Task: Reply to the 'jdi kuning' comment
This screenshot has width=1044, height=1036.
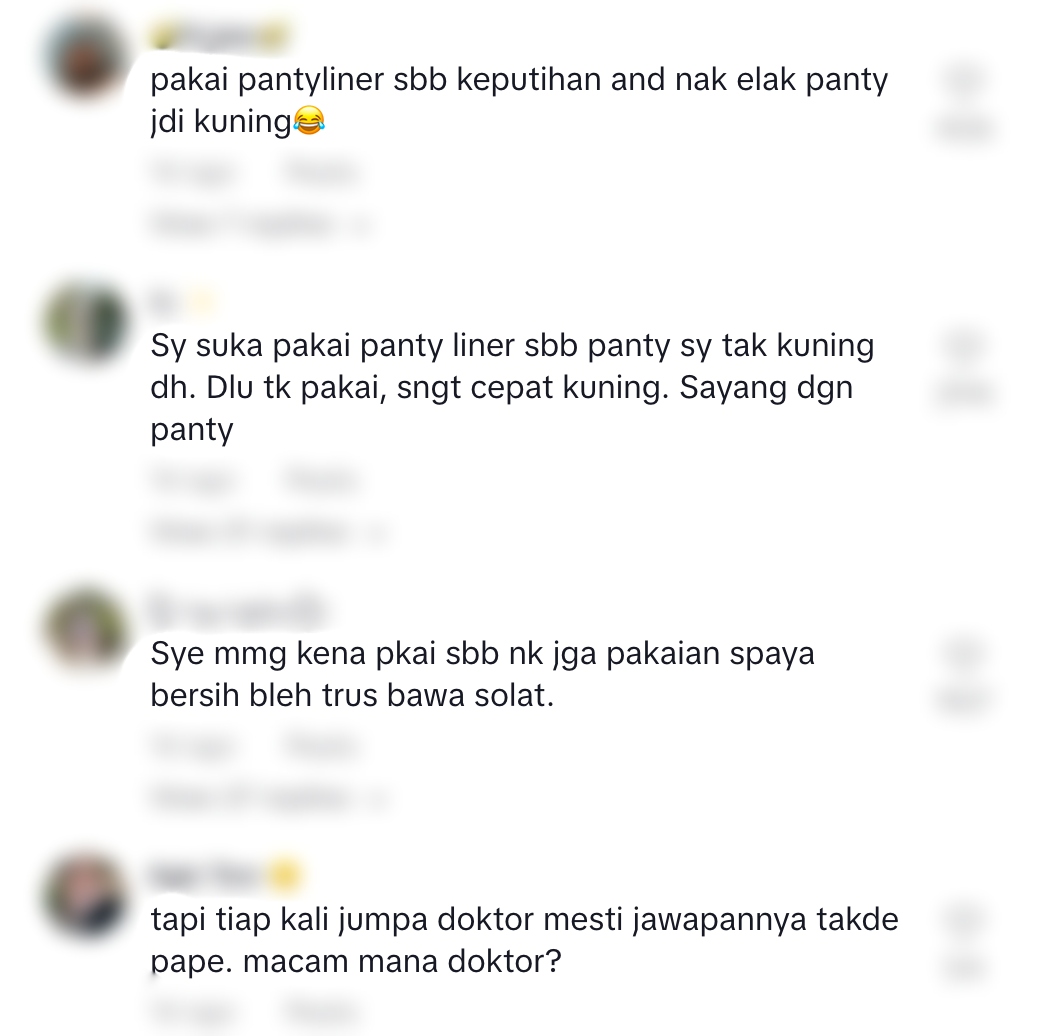Action: click(322, 172)
